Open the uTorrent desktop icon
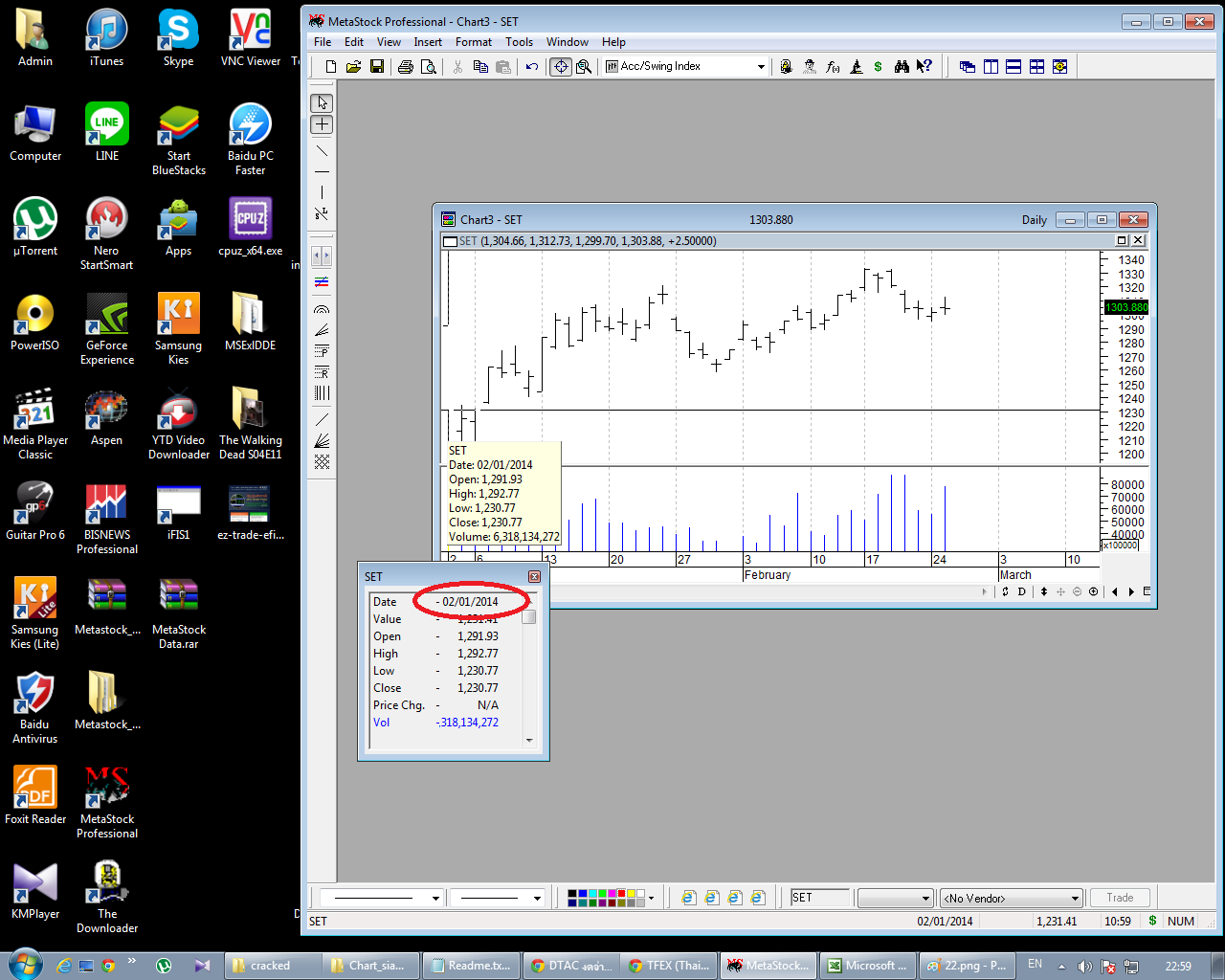Viewport: 1225px width, 980px height. pyautogui.click(x=35, y=228)
